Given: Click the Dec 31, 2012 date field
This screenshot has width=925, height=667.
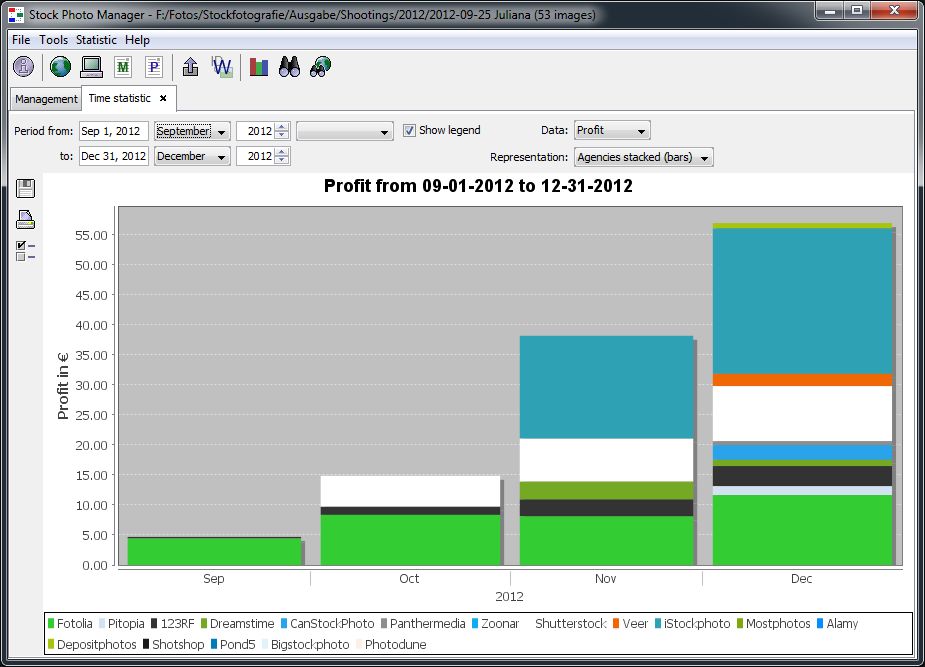Looking at the screenshot, I should pos(114,156).
